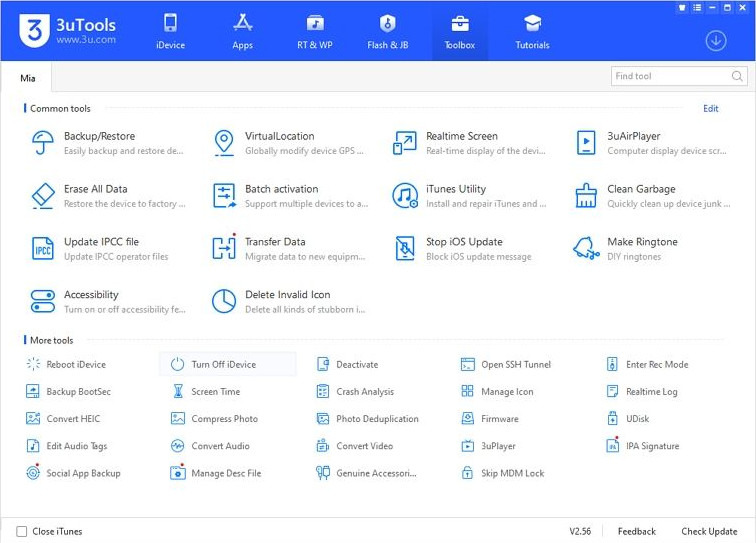The image size is (756, 543).
Task: Open the Accessibility toggle tool icon
Action: [x=42, y=301]
